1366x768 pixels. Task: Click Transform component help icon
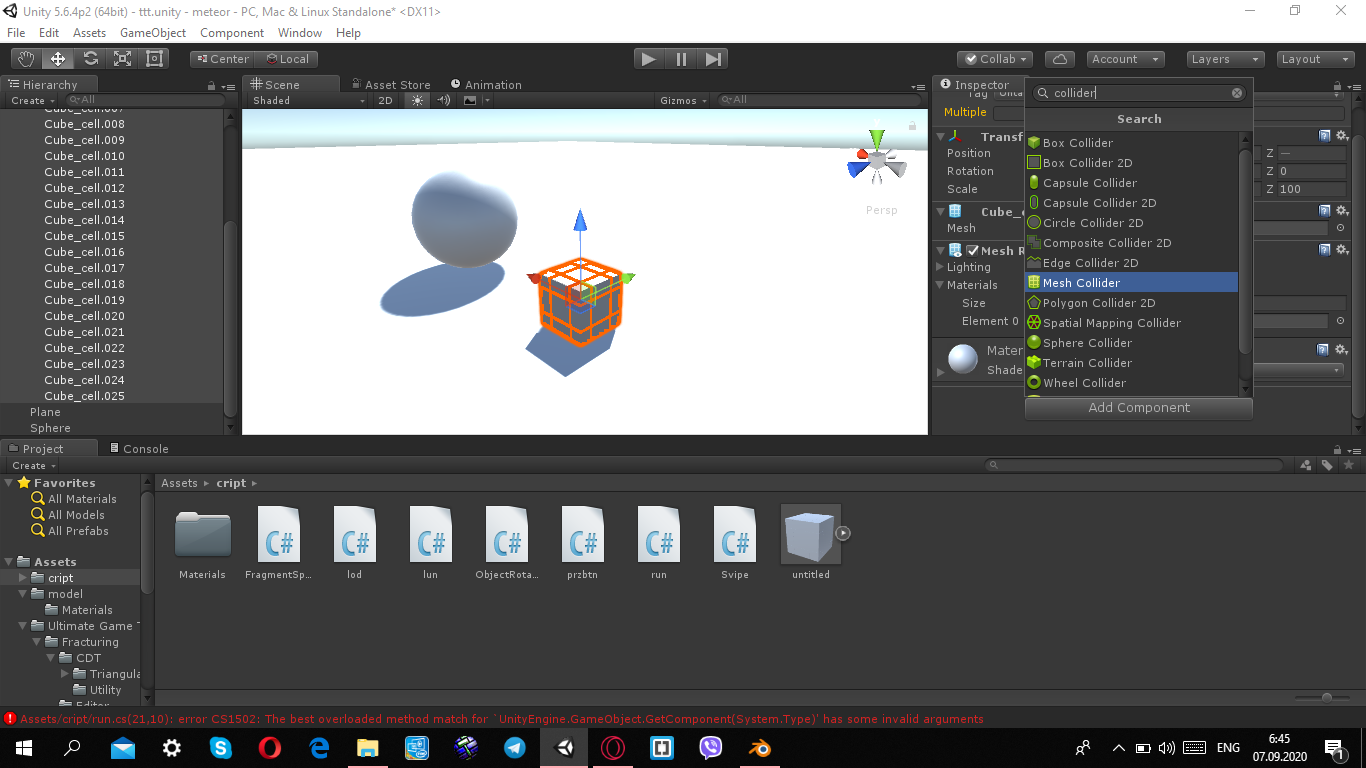click(x=1325, y=137)
